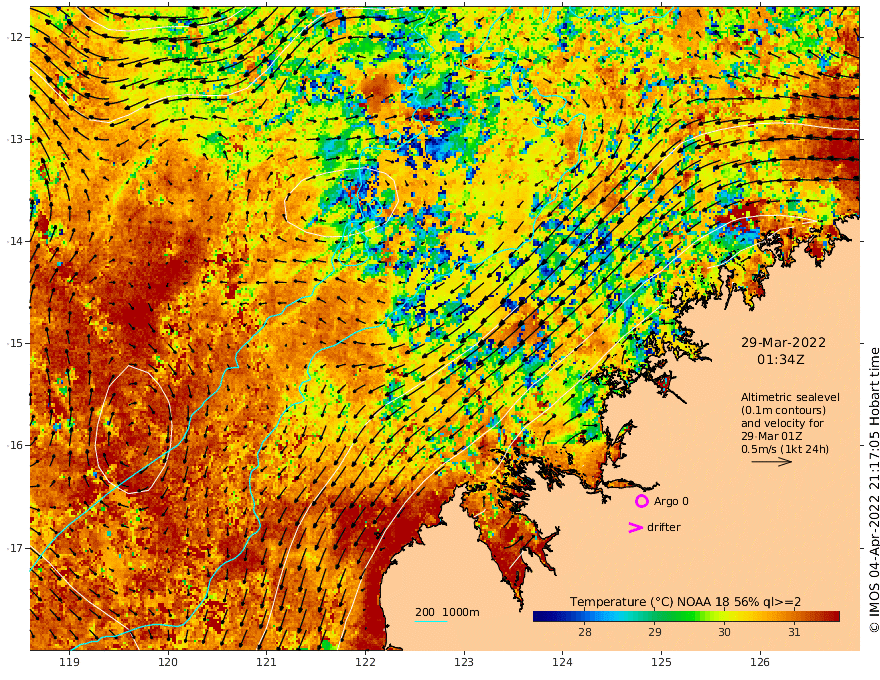Image resolution: width=880 pixels, height=680 pixels.
Task: Click the magenta Argo circle legend icon
Action: 641,501
